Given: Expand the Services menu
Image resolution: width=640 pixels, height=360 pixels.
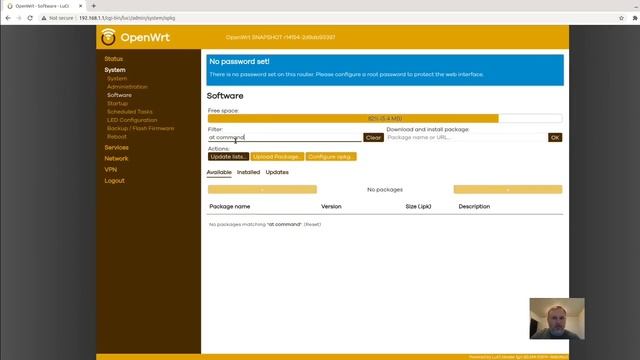Looking at the screenshot, I should click(x=116, y=147).
